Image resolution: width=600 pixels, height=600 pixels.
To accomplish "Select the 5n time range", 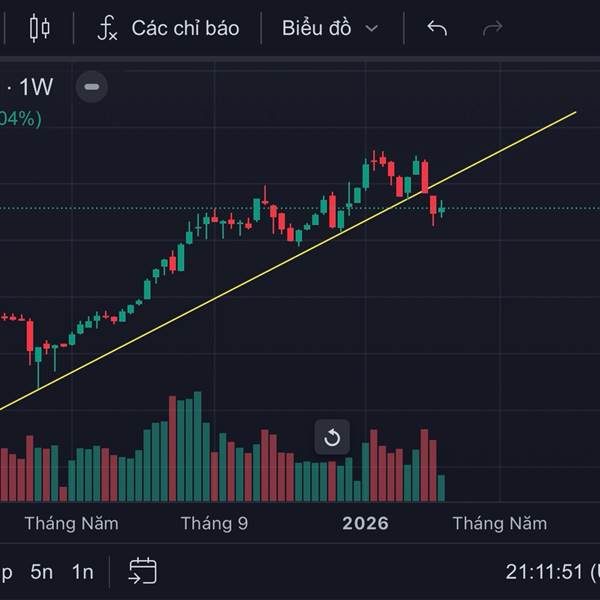I will [41, 572].
